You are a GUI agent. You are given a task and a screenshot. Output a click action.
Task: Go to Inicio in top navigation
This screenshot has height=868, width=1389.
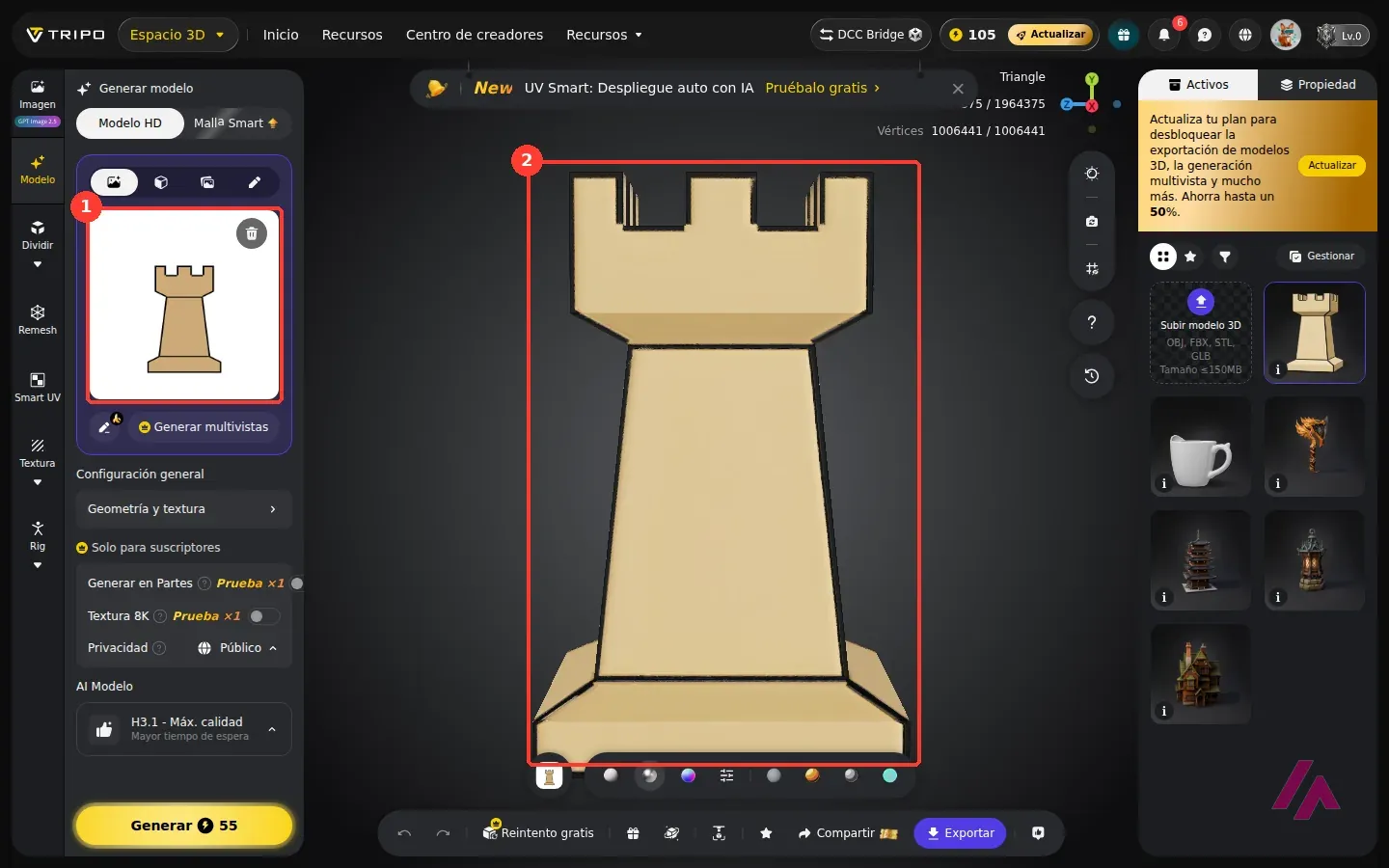pyautogui.click(x=281, y=35)
